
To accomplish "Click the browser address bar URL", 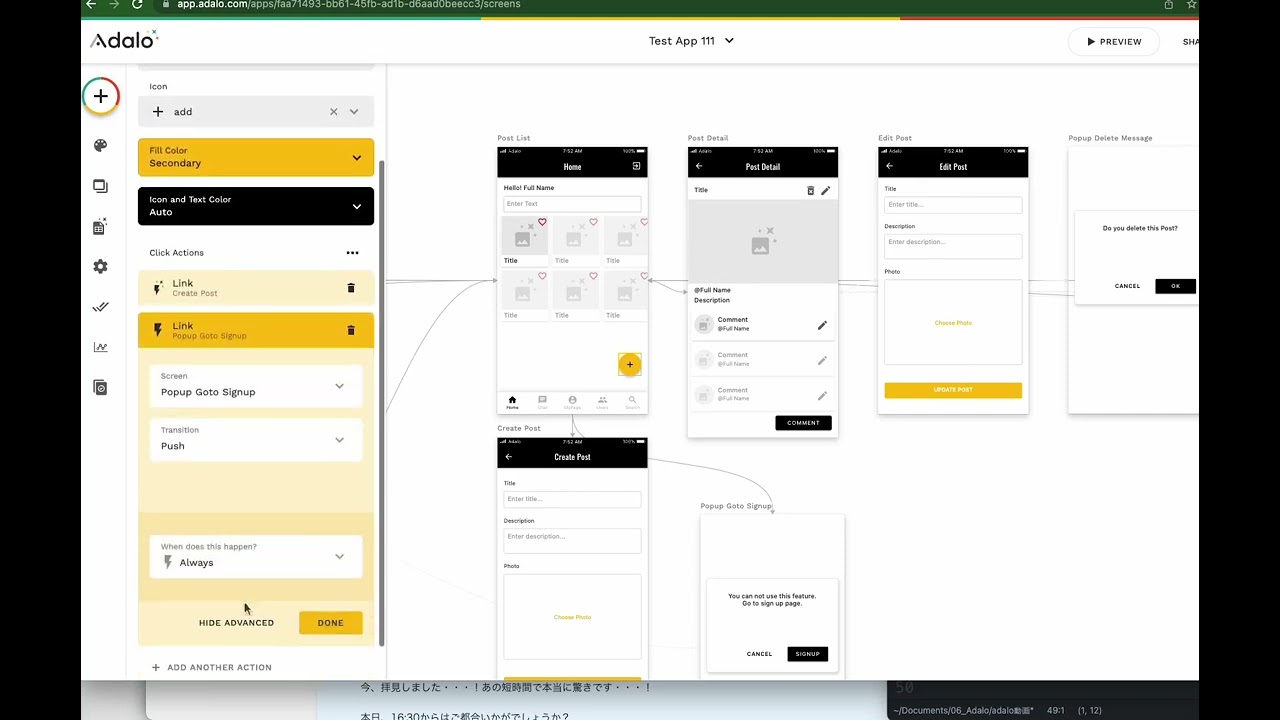I will (349, 5).
